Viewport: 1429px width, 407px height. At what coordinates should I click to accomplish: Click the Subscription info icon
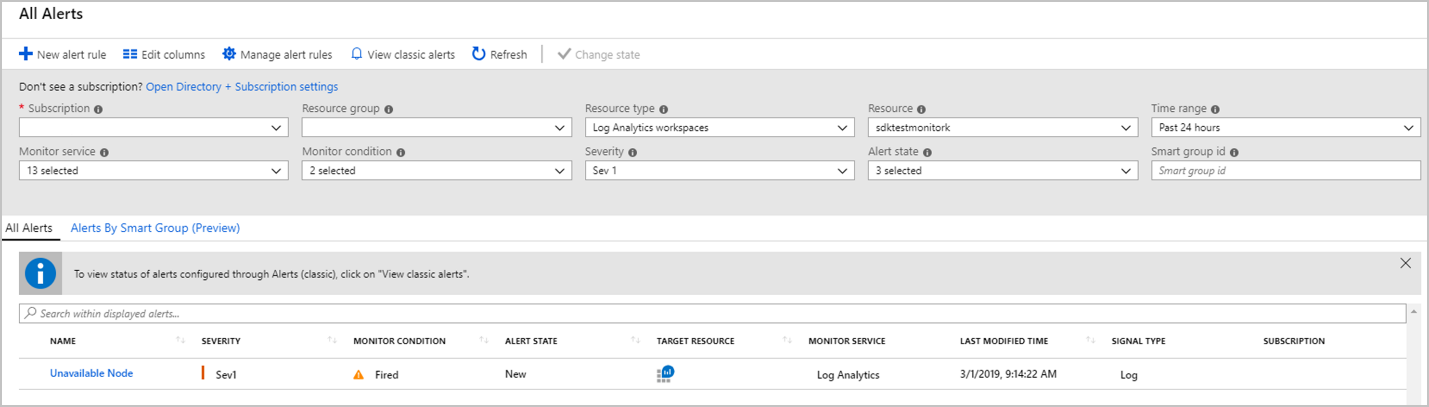click(x=98, y=109)
